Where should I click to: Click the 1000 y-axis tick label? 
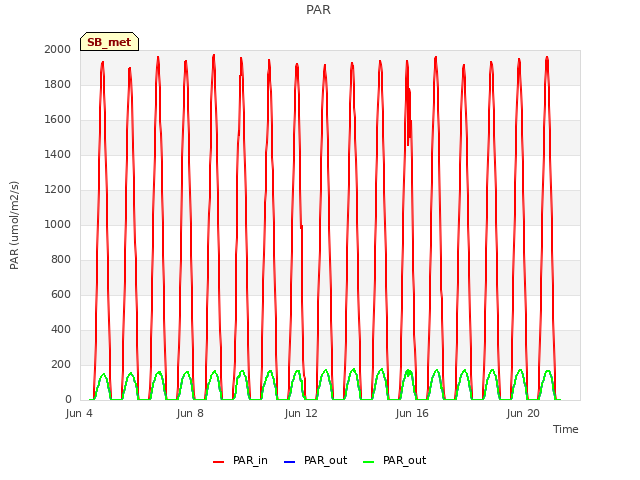pyautogui.click(x=58, y=224)
